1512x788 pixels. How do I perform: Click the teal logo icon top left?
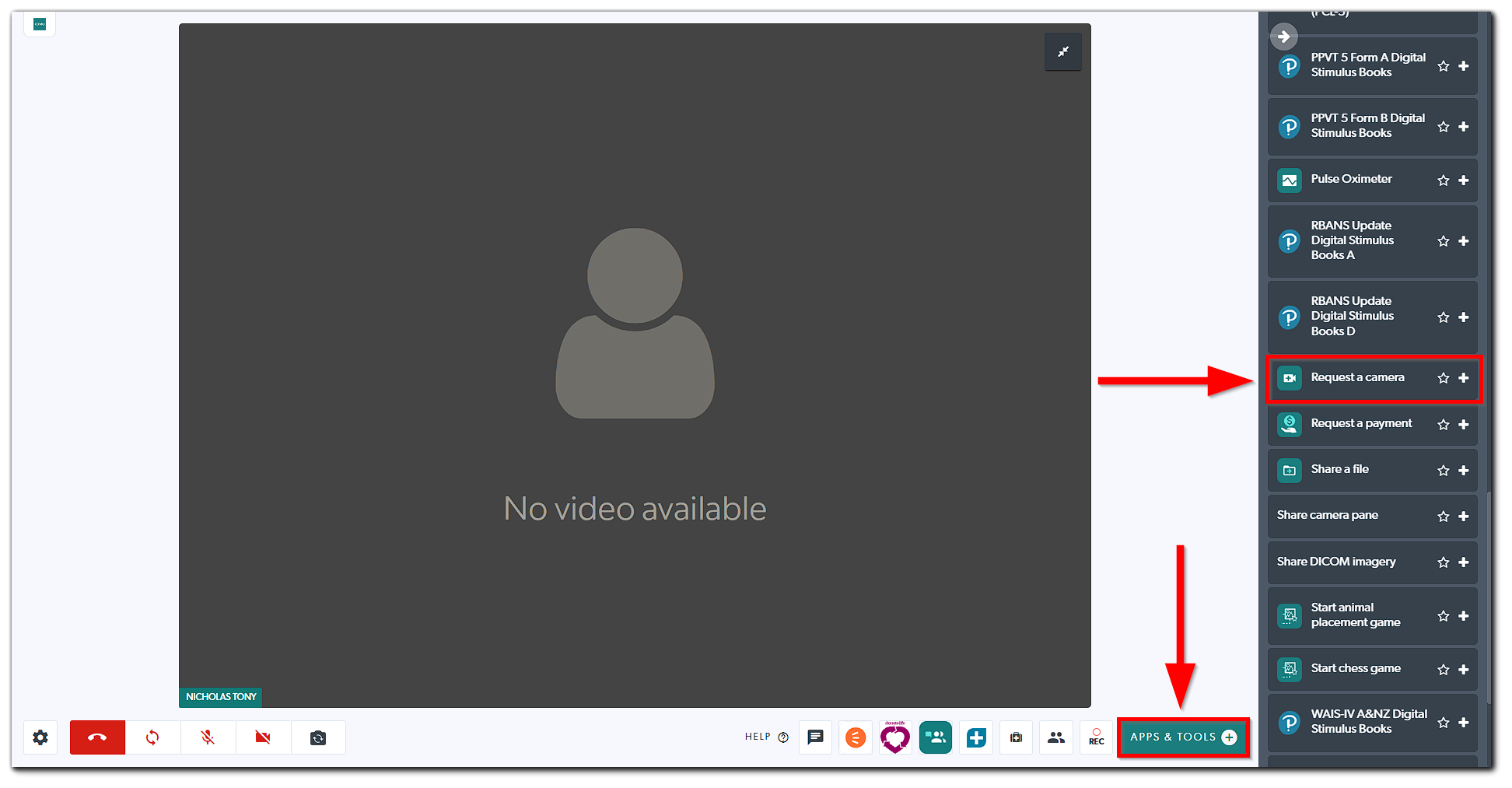(40, 24)
